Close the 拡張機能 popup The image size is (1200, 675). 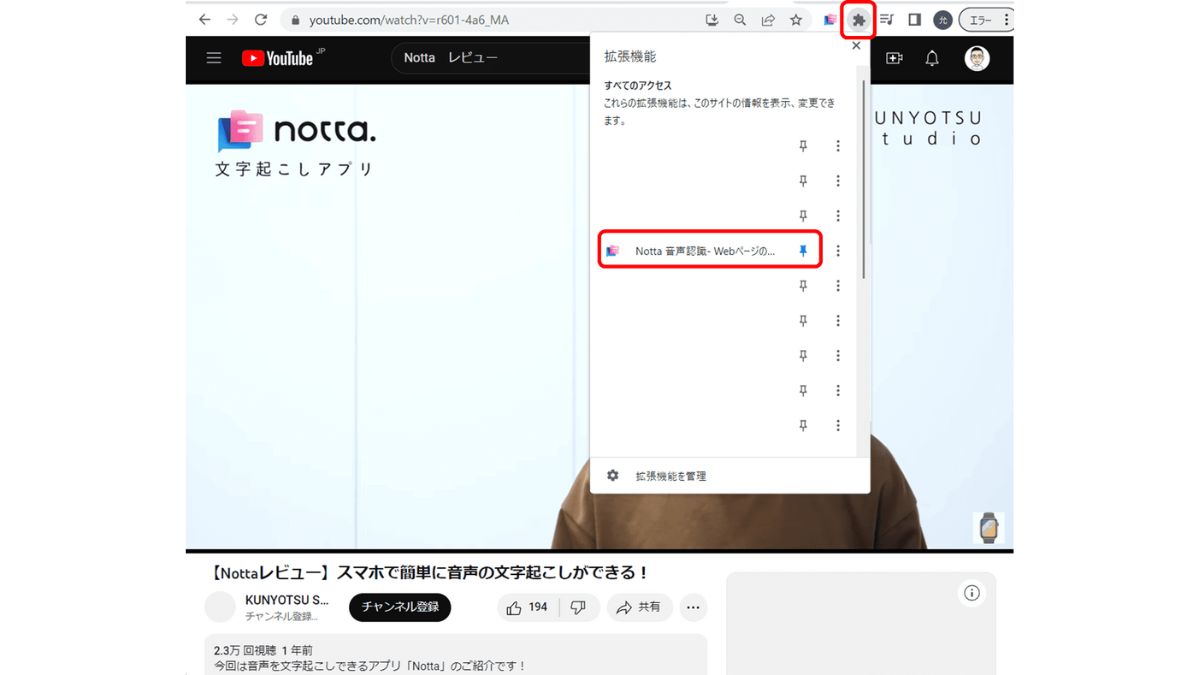point(856,46)
